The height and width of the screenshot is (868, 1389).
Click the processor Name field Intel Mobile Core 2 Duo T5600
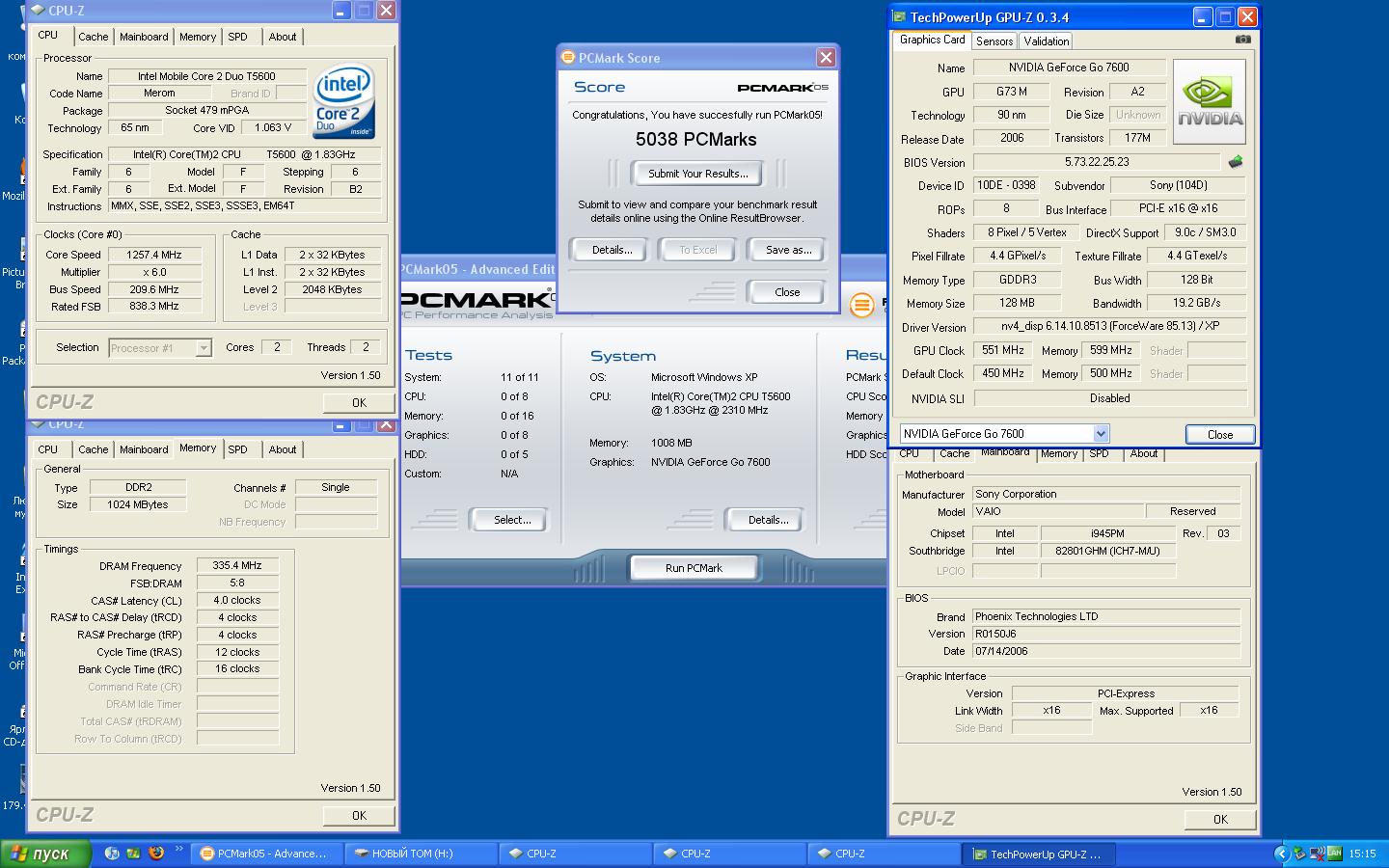206,76
